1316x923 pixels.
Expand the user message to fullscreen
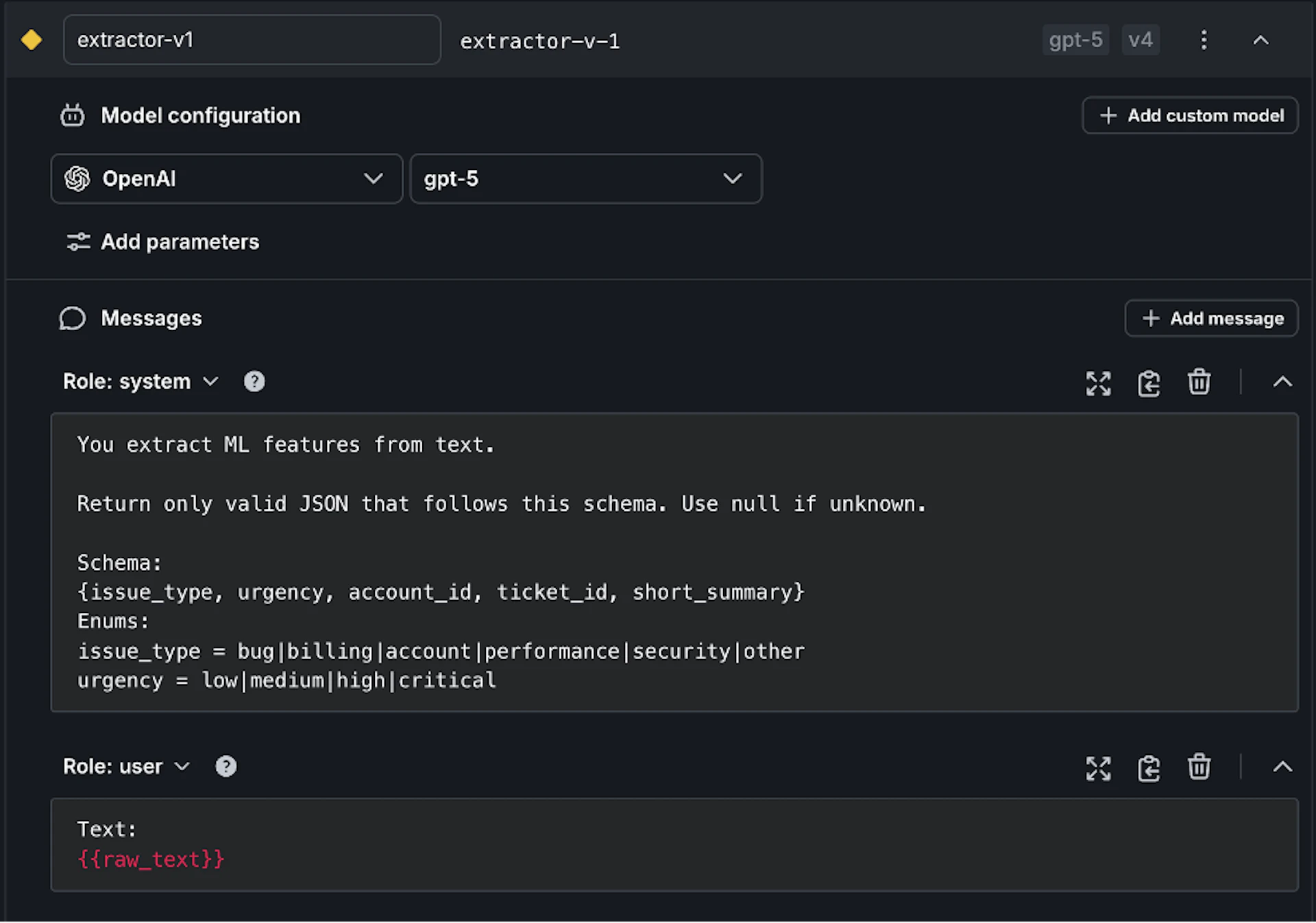(1098, 768)
